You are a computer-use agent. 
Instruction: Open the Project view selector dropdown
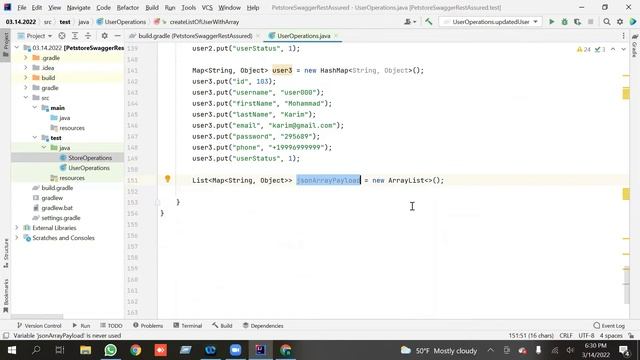[35, 36]
